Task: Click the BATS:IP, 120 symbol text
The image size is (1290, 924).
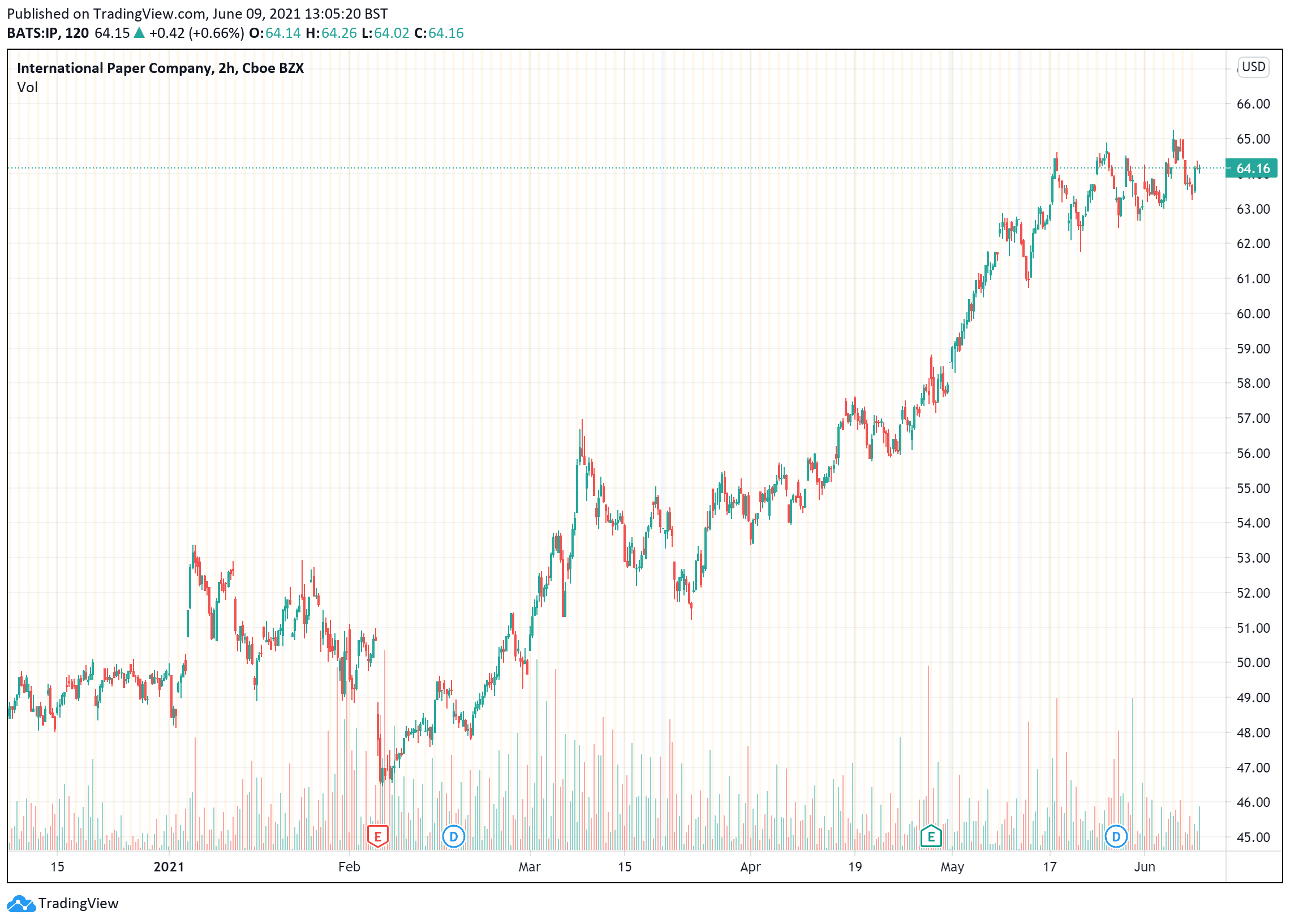Action: pos(48,33)
